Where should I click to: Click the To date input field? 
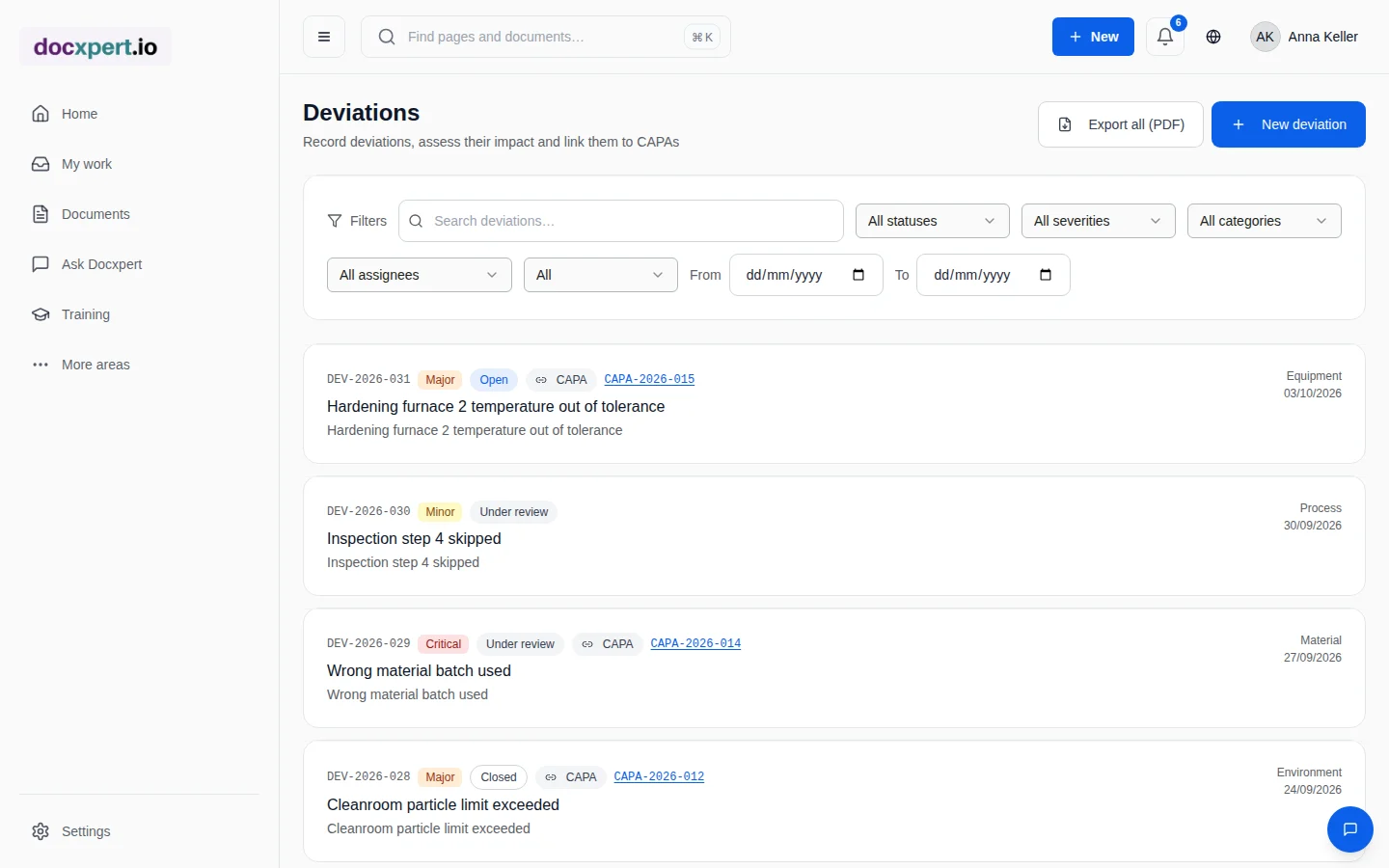(994, 275)
